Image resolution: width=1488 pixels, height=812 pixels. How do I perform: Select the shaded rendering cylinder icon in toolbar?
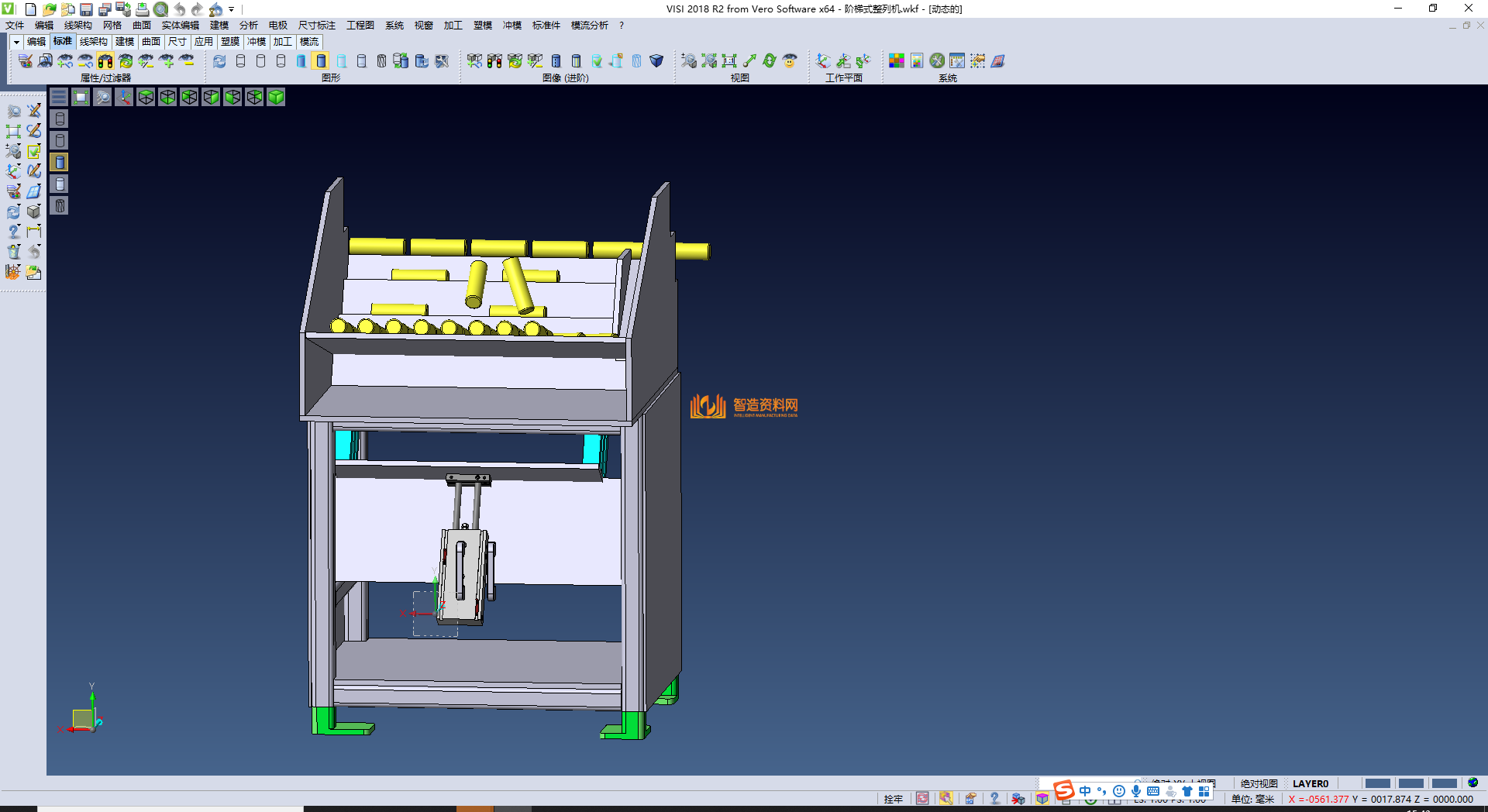pos(321,61)
